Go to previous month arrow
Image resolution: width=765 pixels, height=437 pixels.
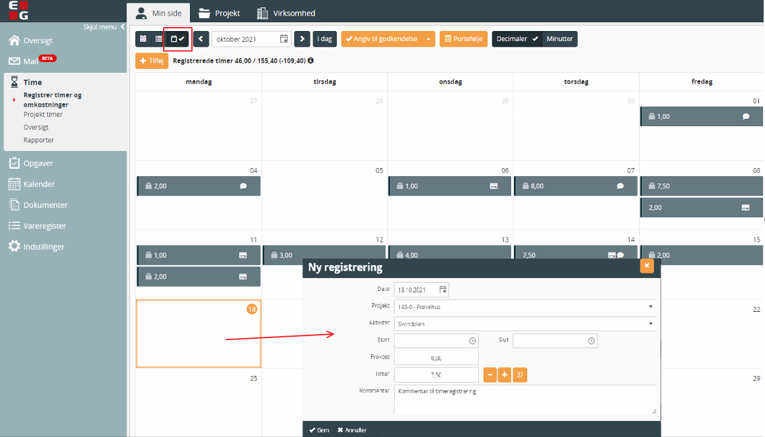[202, 39]
